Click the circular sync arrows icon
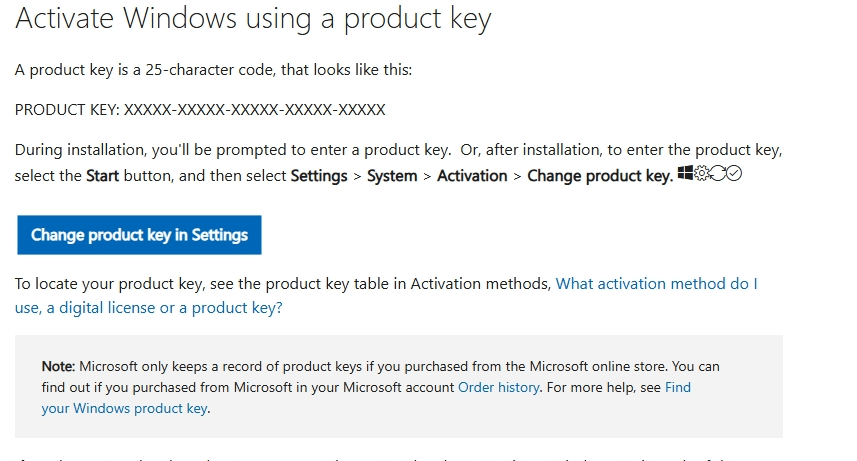This screenshot has height=461, width=857. click(x=716, y=174)
